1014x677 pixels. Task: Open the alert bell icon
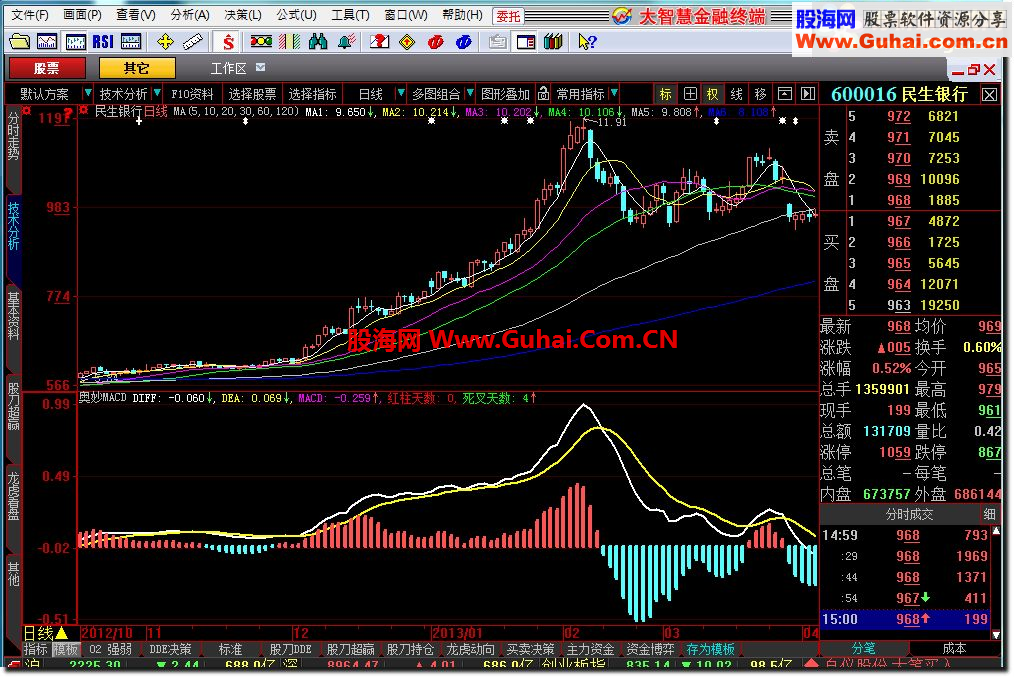346,42
